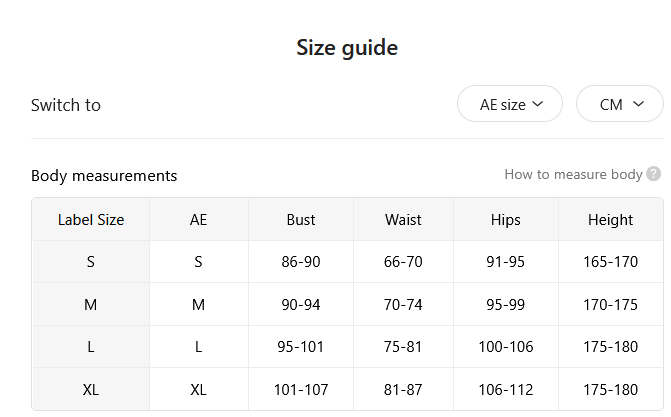671x417 pixels.
Task: Click the chevron beside AE size
Action: click(537, 104)
